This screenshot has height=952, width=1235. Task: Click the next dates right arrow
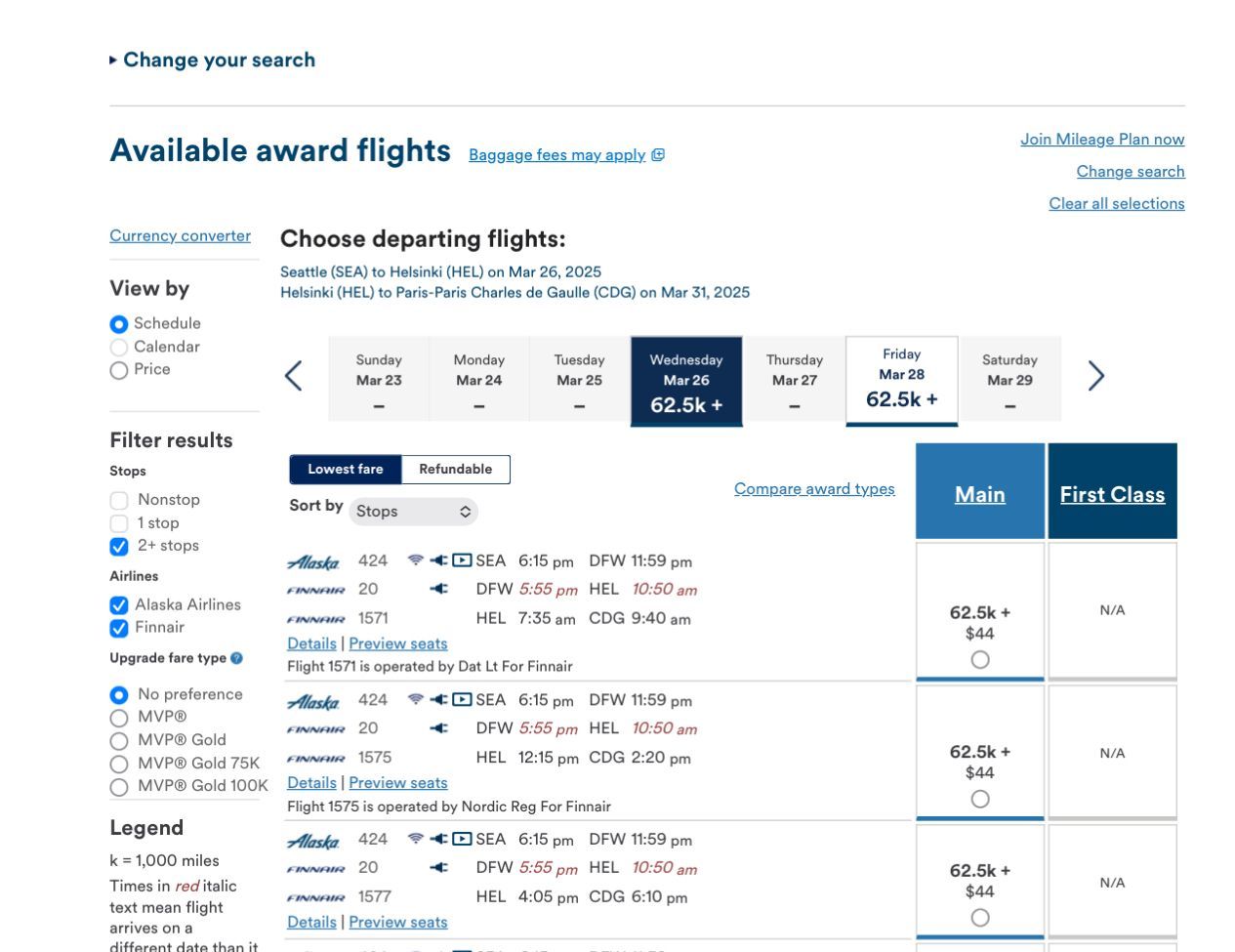click(x=1095, y=376)
